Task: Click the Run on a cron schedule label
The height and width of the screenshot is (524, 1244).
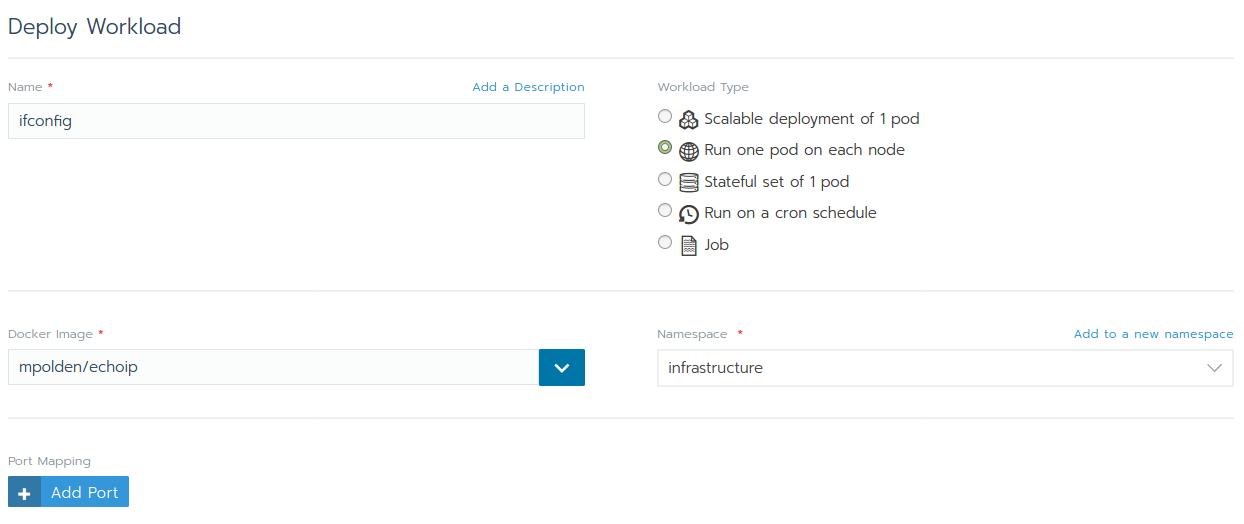Action: click(x=790, y=213)
